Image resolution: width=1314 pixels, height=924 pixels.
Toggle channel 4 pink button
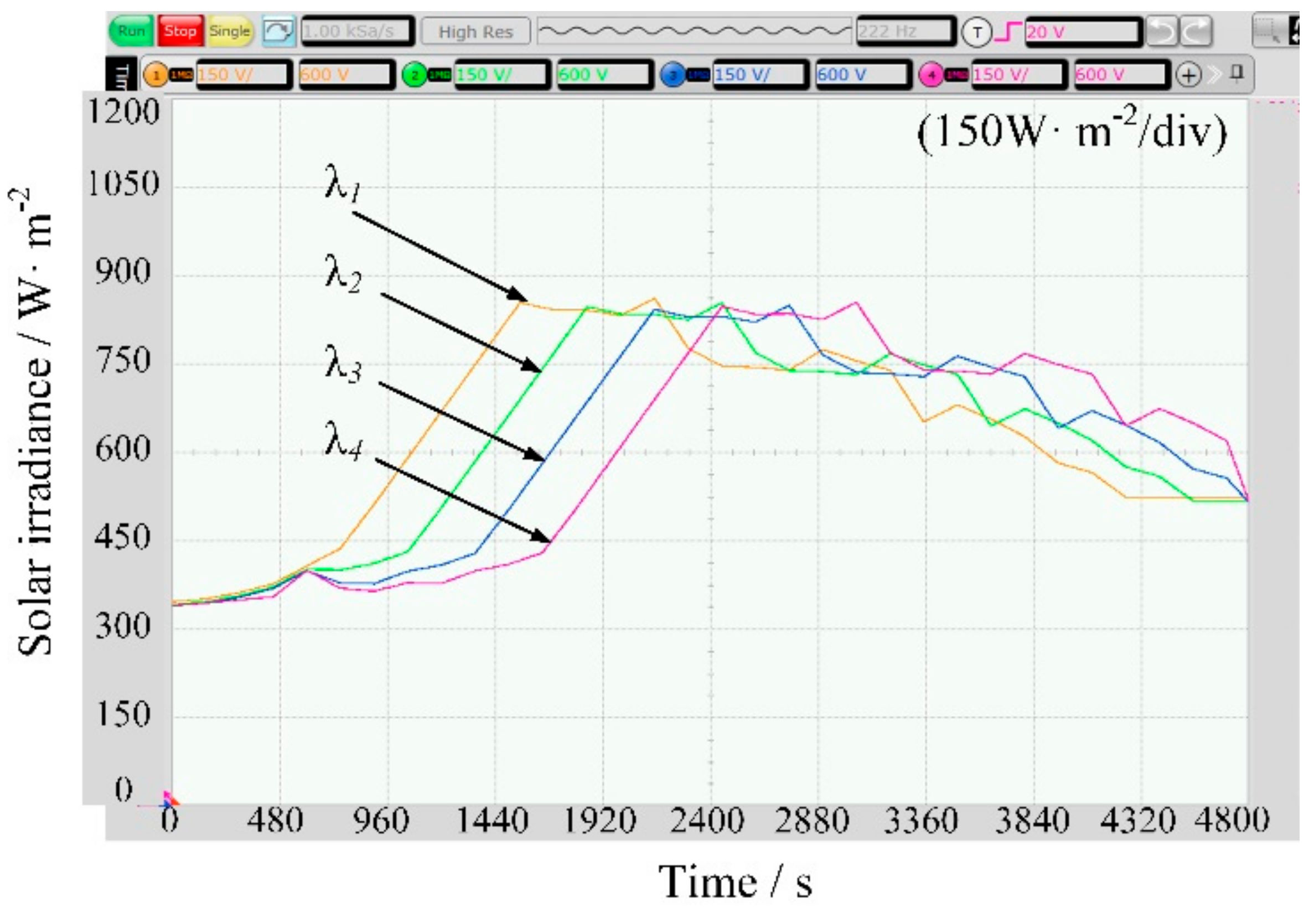coord(932,75)
